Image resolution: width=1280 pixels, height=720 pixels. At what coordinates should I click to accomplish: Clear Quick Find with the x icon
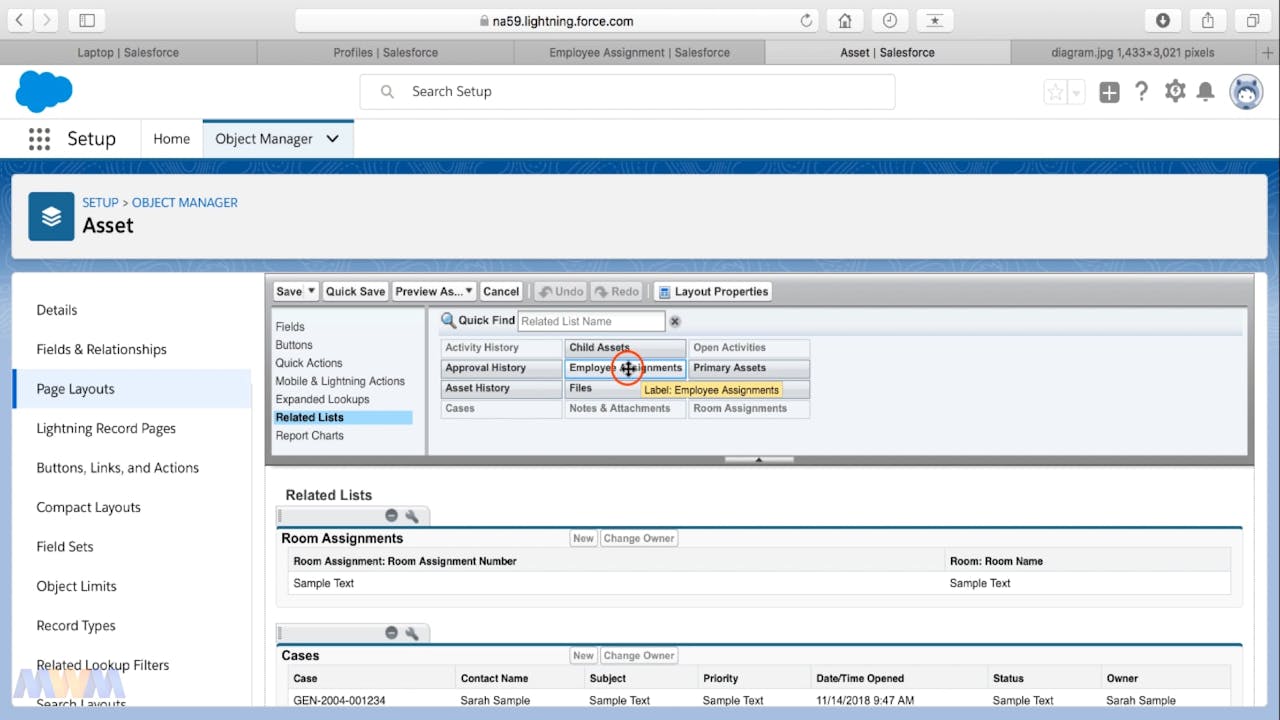point(675,321)
